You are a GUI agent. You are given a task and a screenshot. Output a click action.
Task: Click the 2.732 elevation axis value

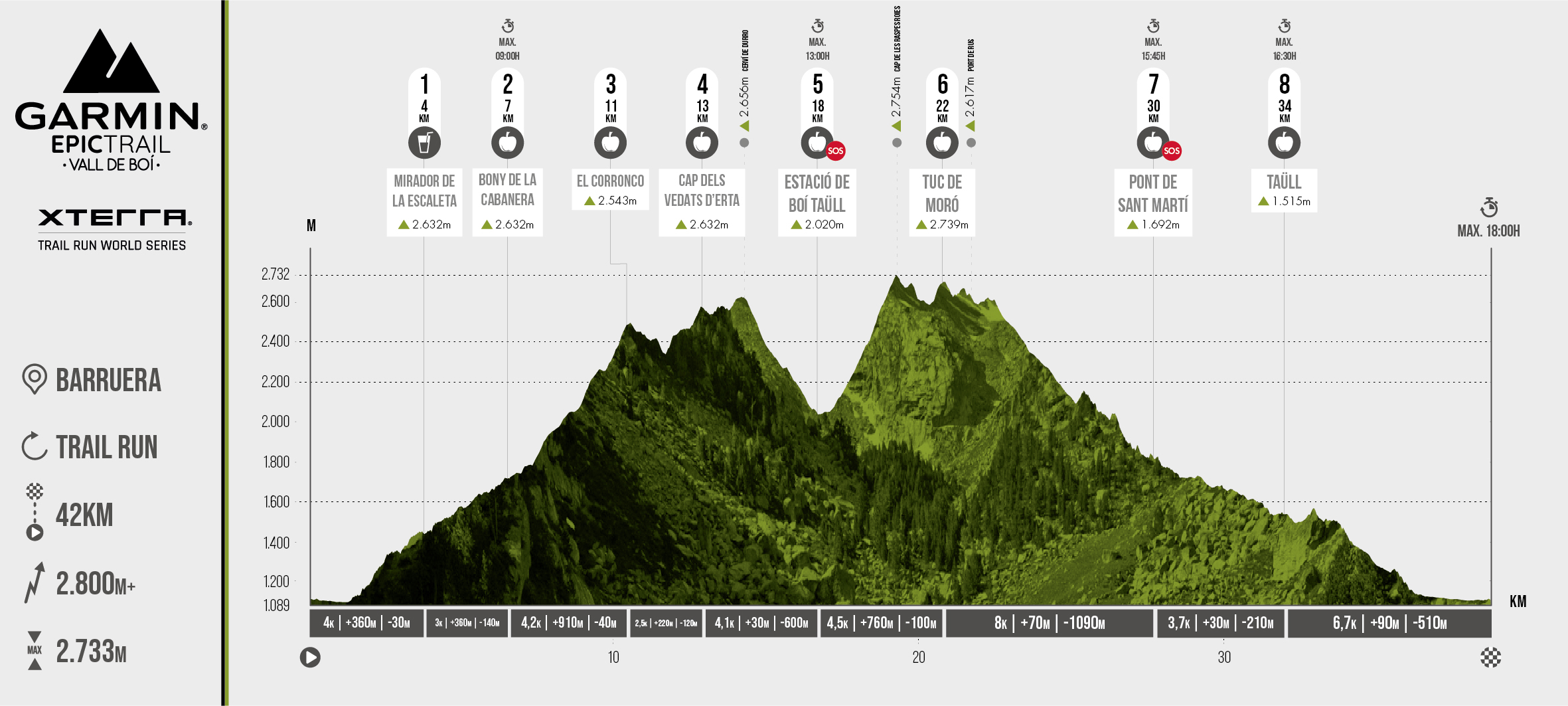tap(275, 274)
